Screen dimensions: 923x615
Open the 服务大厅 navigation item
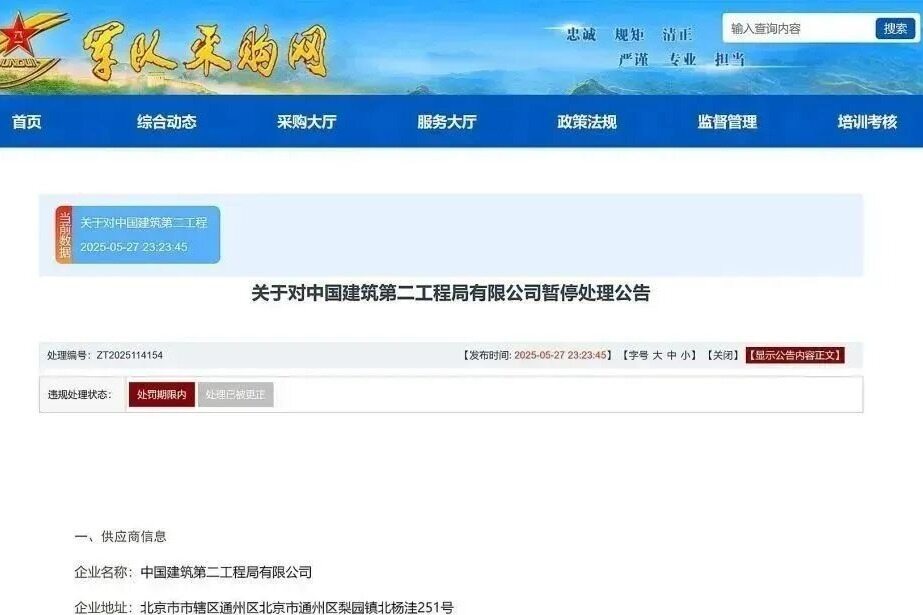447,122
